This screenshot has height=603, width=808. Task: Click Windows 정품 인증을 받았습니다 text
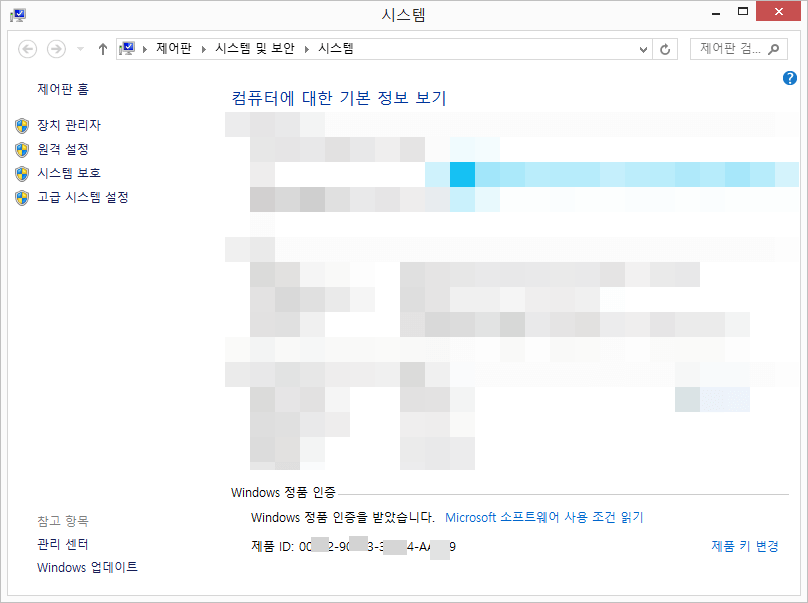pos(343,517)
